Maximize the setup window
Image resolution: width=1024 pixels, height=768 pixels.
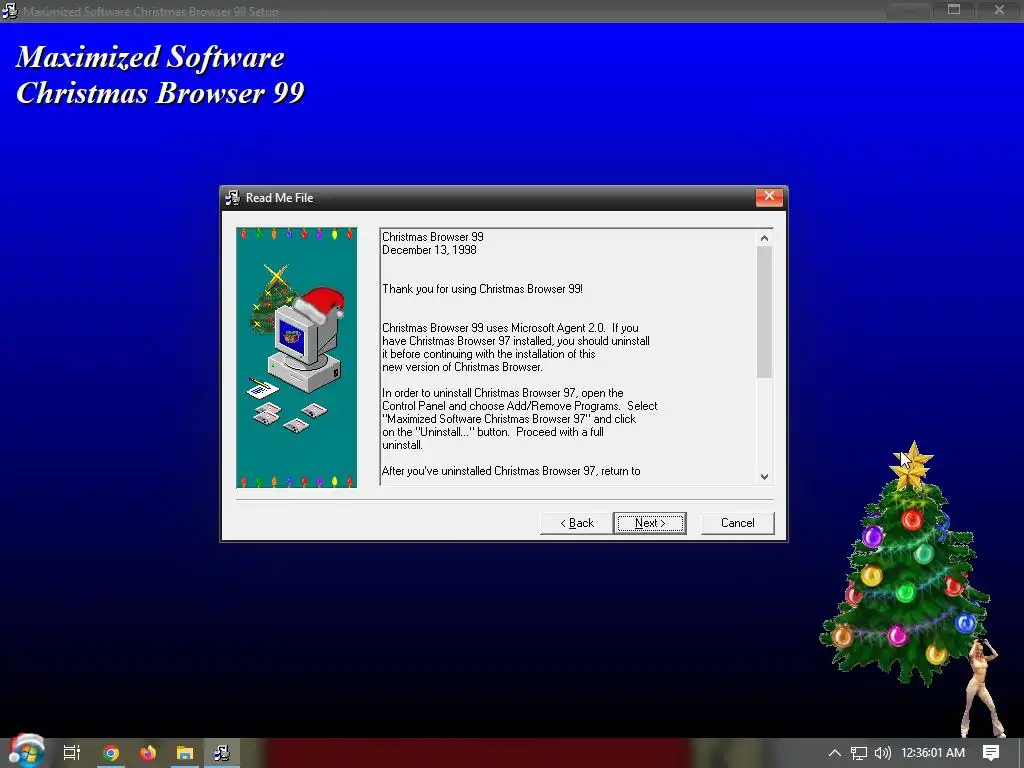954,10
